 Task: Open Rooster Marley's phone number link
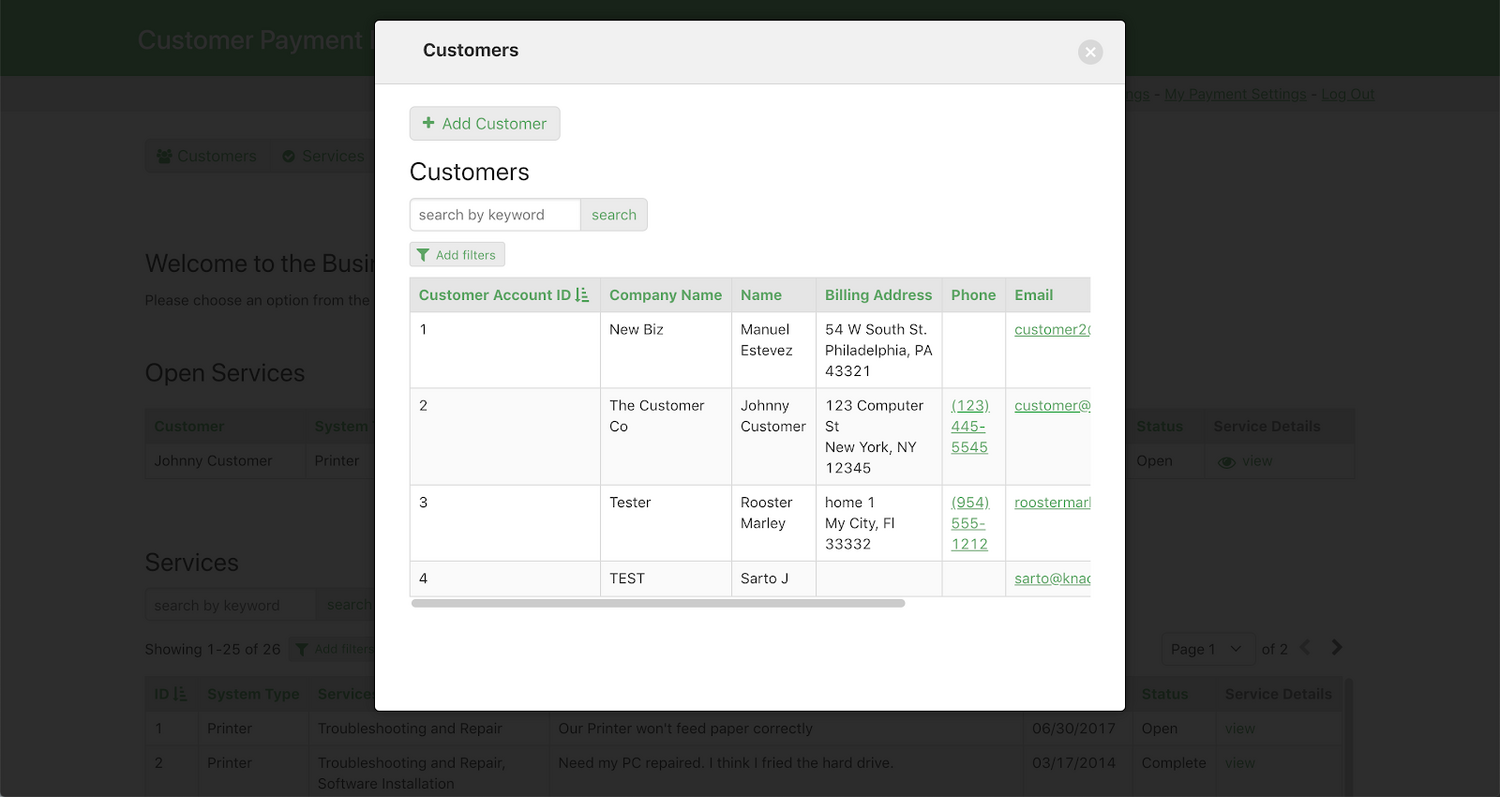click(969, 523)
